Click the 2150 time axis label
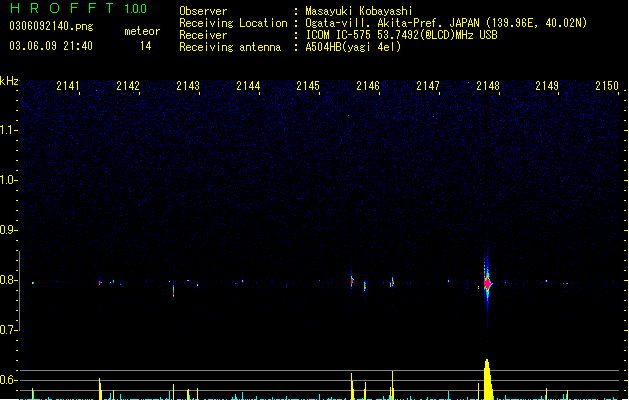The image size is (629, 400). [x=607, y=86]
